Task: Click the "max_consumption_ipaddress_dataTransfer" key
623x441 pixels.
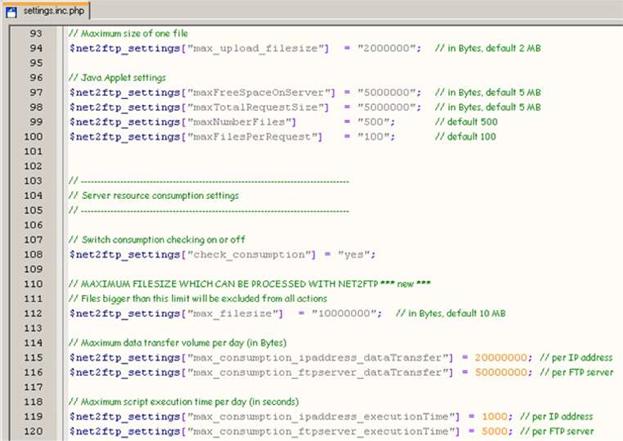Action: coord(320,358)
